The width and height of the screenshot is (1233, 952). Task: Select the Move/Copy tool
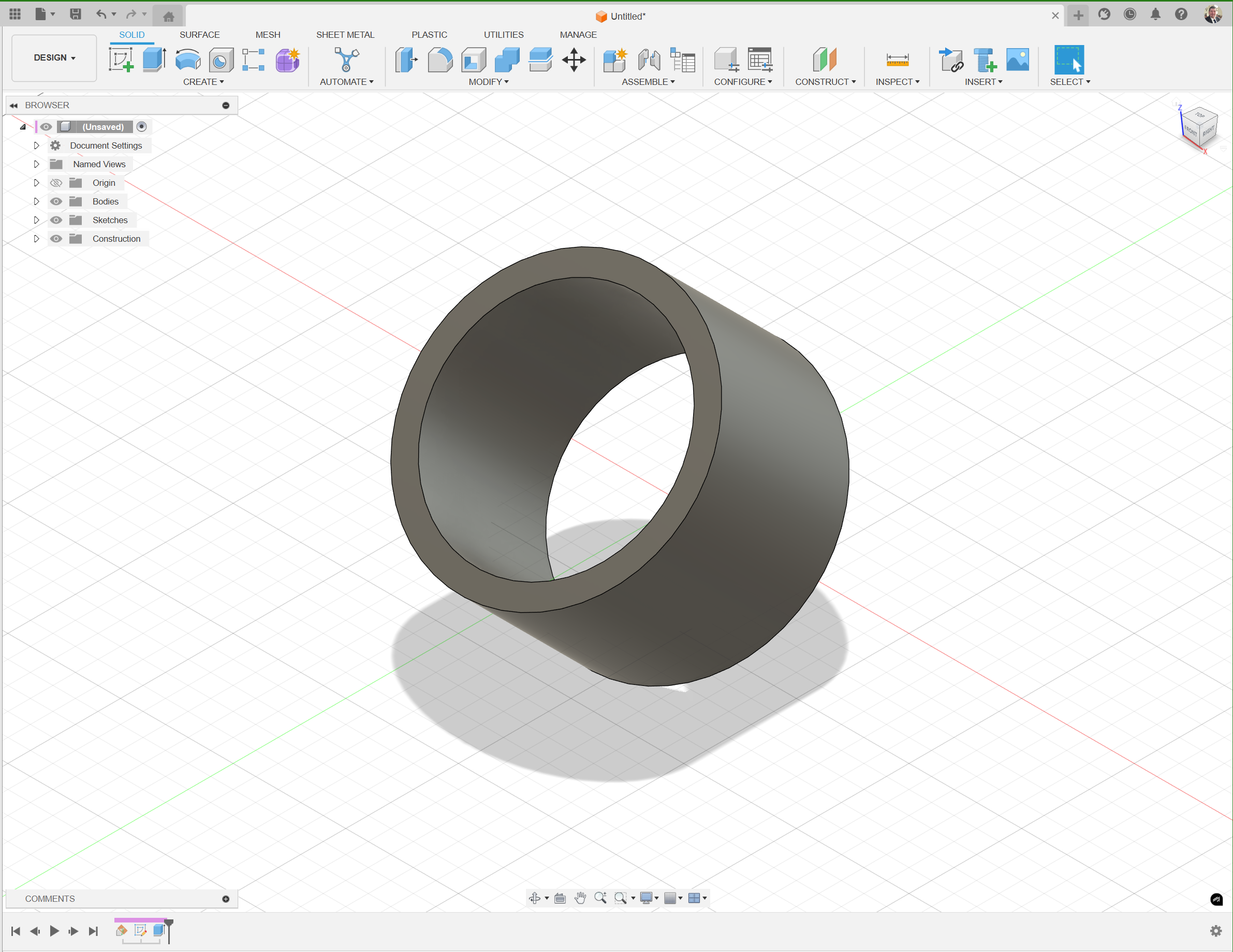(x=574, y=60)
